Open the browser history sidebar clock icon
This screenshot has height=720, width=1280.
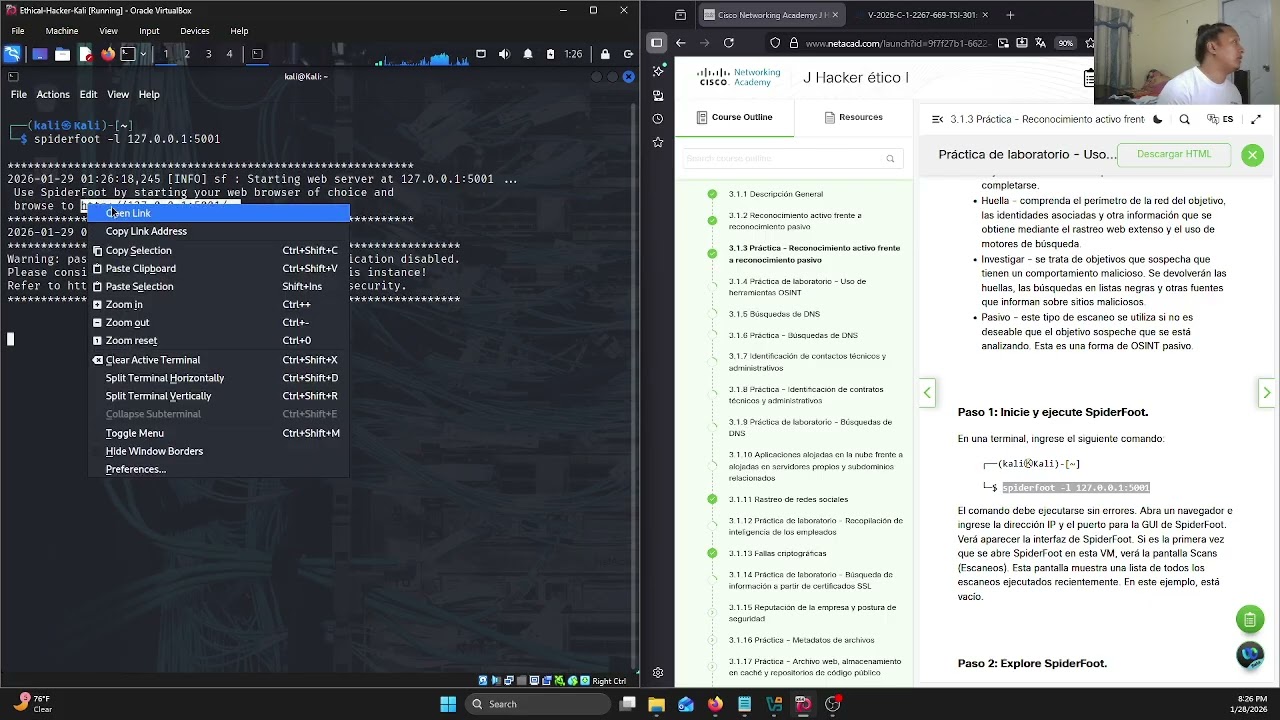pyautogui.click(x=657, y=119)
